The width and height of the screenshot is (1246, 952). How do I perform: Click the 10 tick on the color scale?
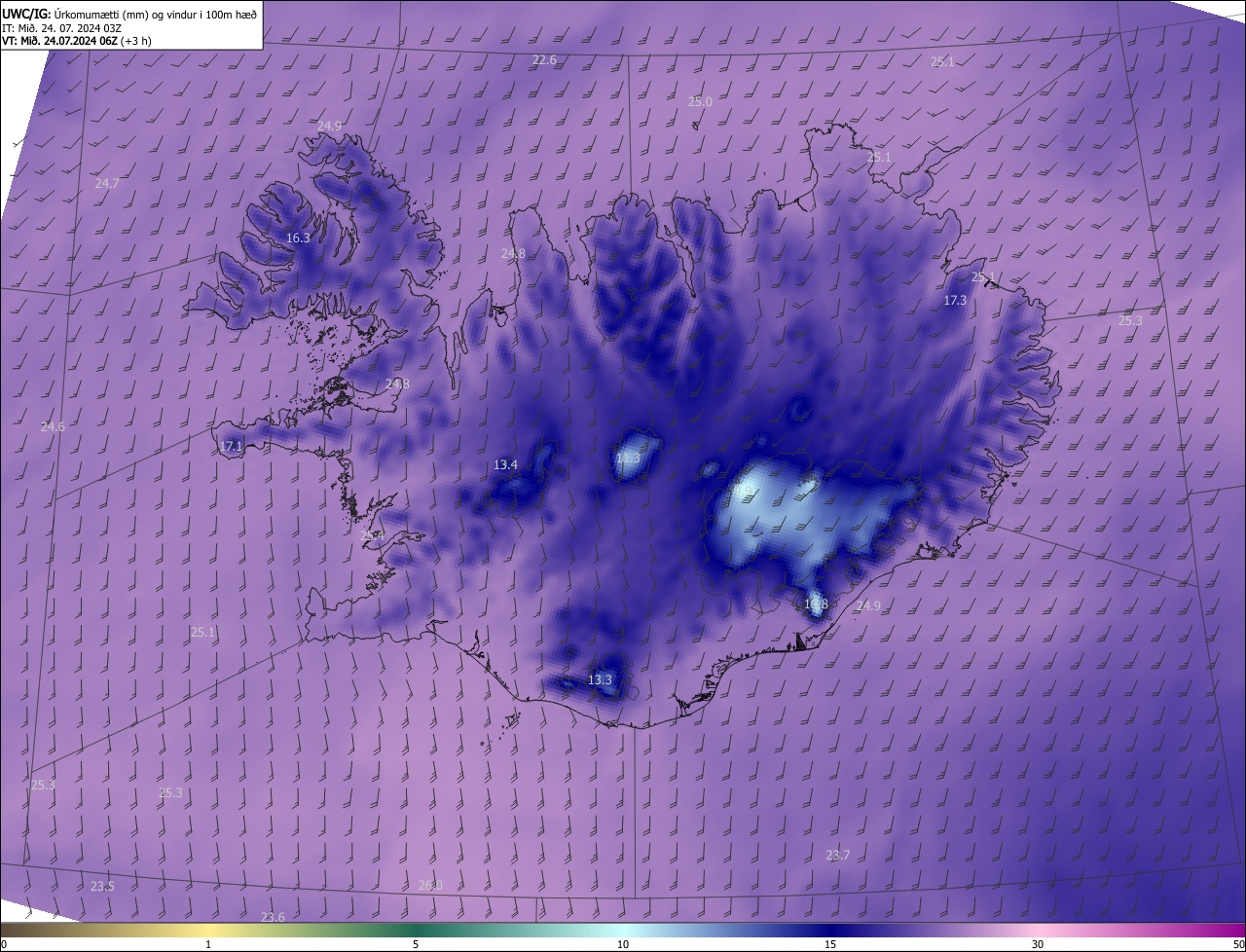623,944
